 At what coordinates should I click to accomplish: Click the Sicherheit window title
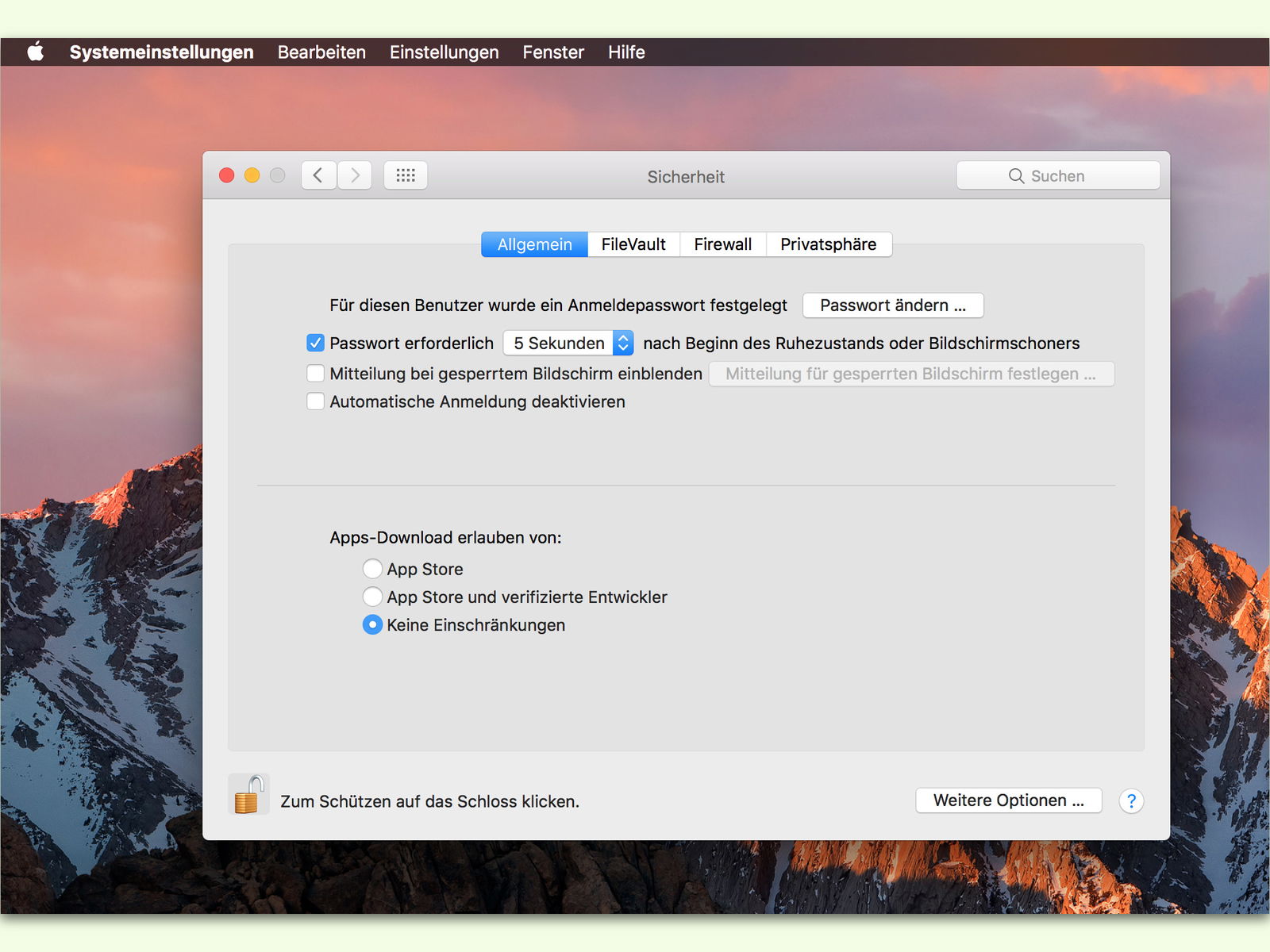click(x=686, y=176)
